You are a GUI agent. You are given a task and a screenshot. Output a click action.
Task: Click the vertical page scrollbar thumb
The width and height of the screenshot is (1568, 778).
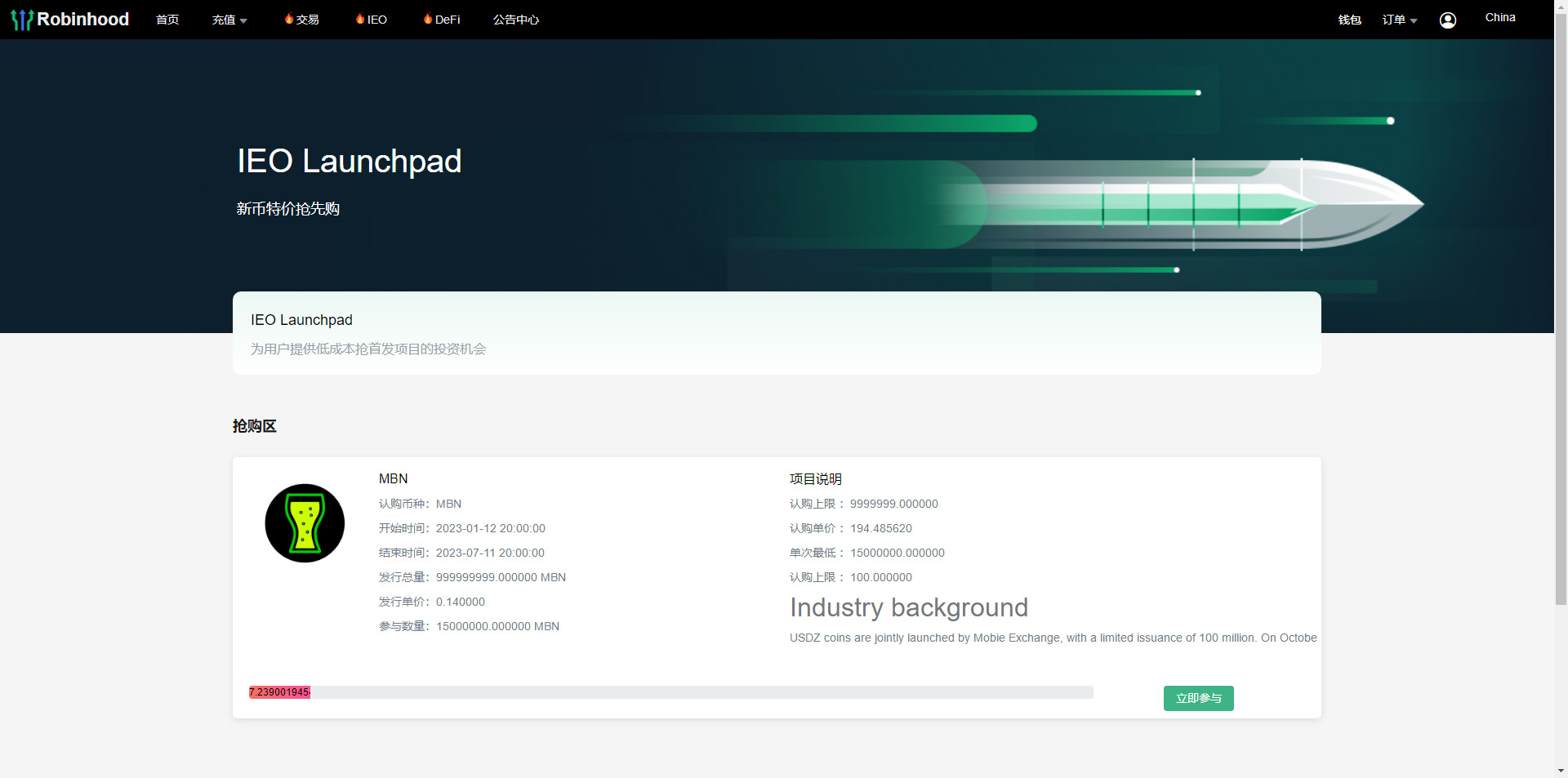click(1561, 310)
